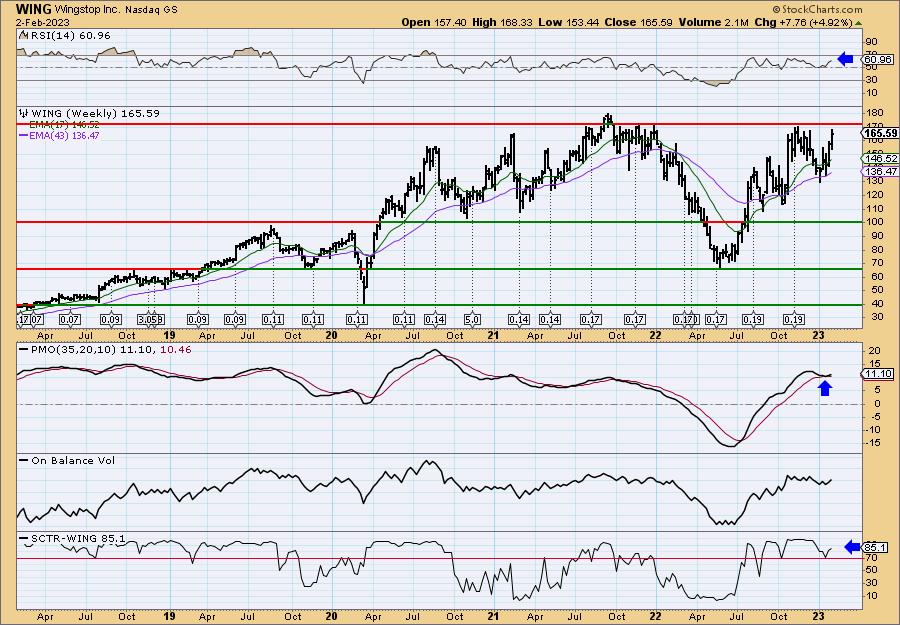
Task: Click the 146.52 EMA tag on axis
Action: 880,158
